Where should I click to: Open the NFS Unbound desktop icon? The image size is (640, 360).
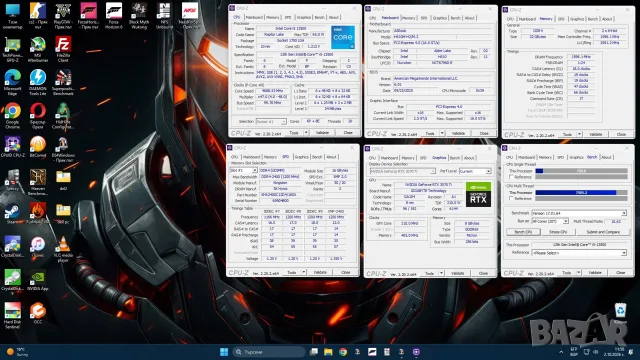164,16
